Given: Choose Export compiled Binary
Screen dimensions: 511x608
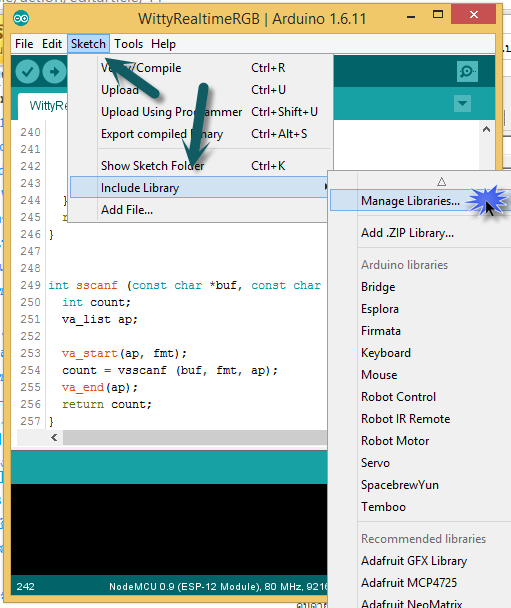Looking at the screenshot, I should coord(200,134).
